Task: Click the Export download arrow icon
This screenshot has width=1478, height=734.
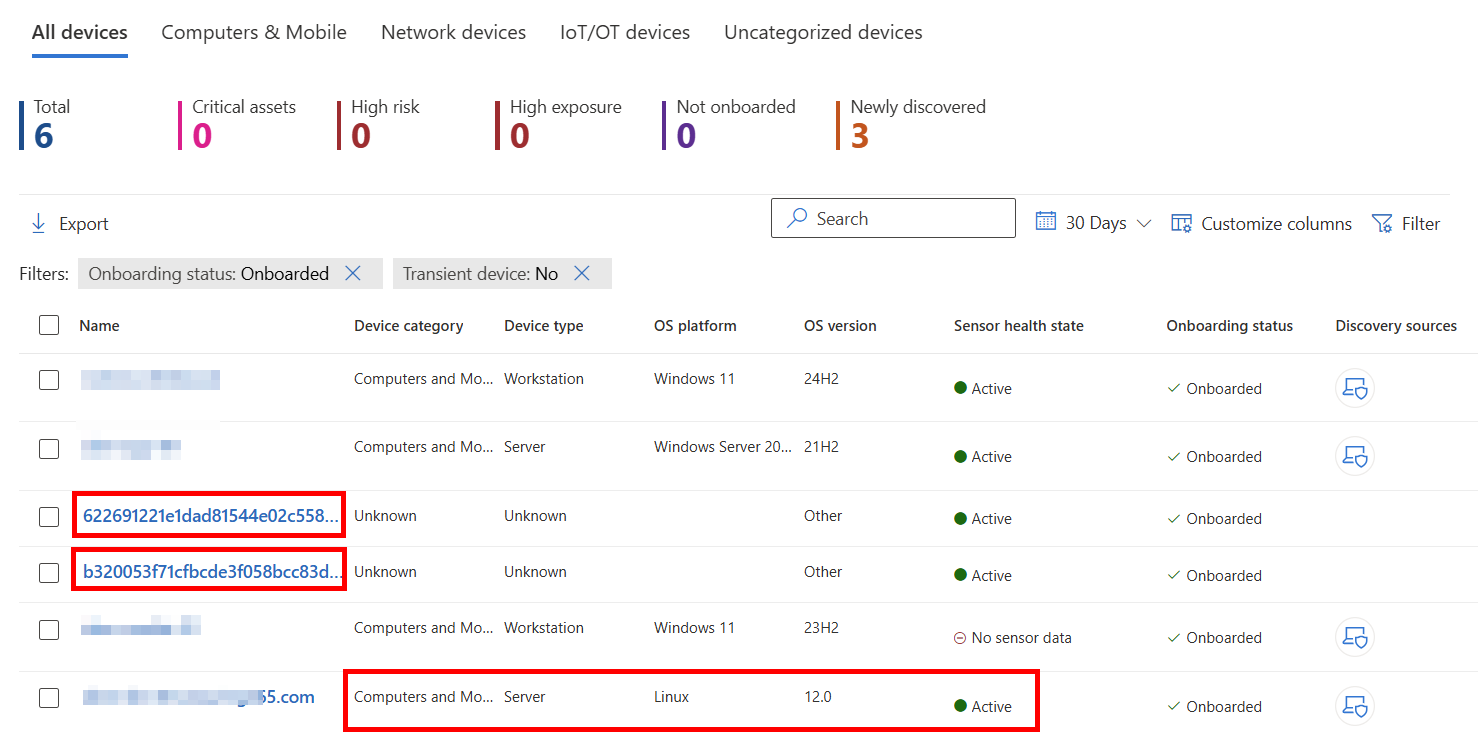Action: 38,224
